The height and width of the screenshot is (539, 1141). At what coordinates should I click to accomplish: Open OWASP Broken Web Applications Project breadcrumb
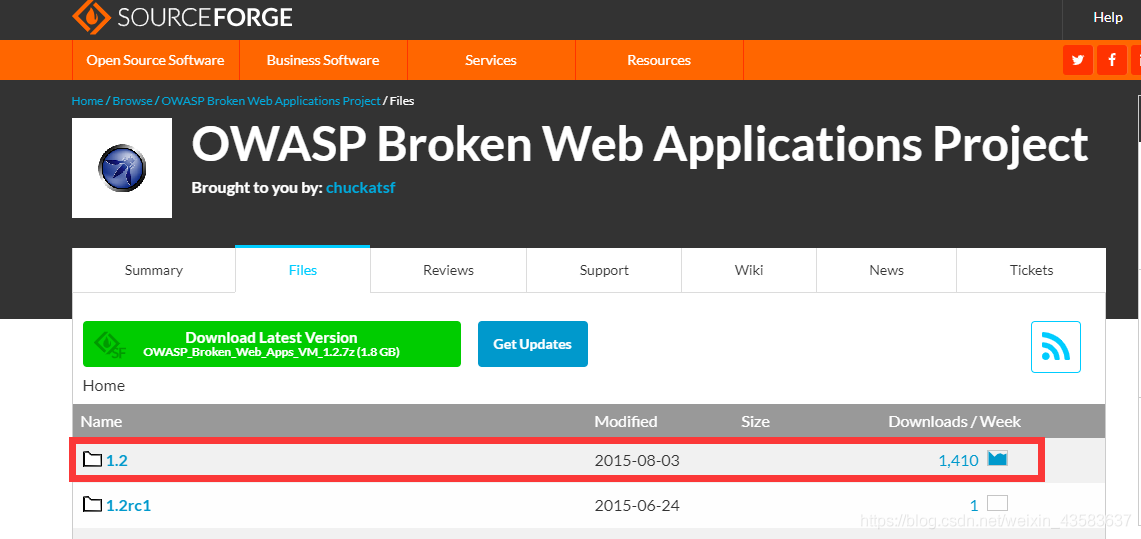[271, 100]
